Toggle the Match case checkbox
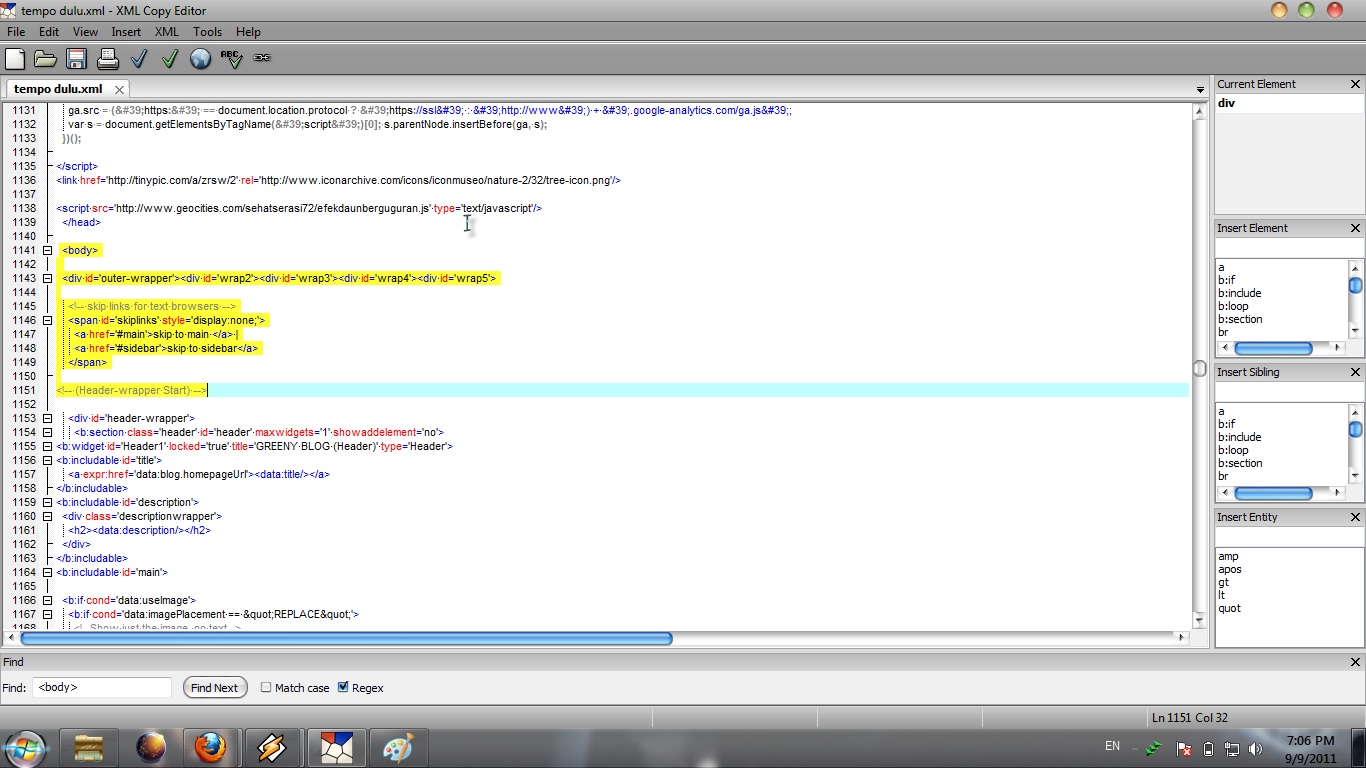Viewport: 1366px width, 768px height. (266, 687)
